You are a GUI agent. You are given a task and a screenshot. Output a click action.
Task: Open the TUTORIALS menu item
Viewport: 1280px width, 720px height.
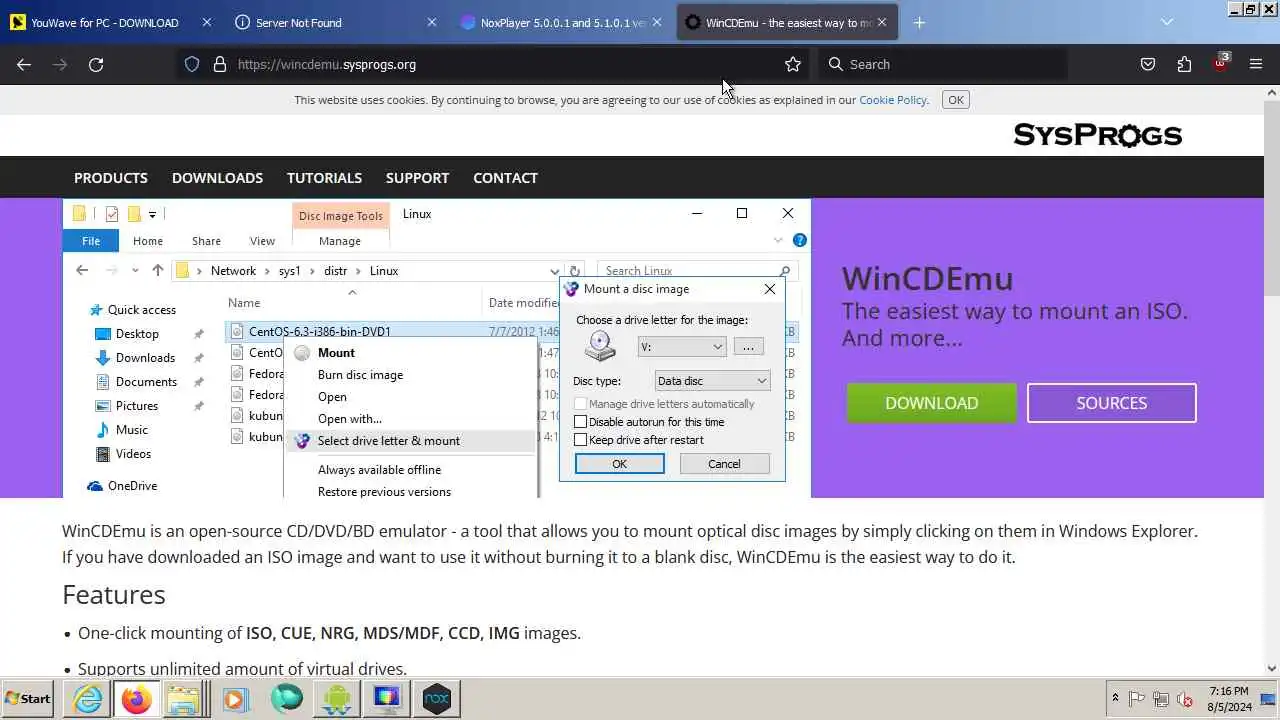(324, 178)
